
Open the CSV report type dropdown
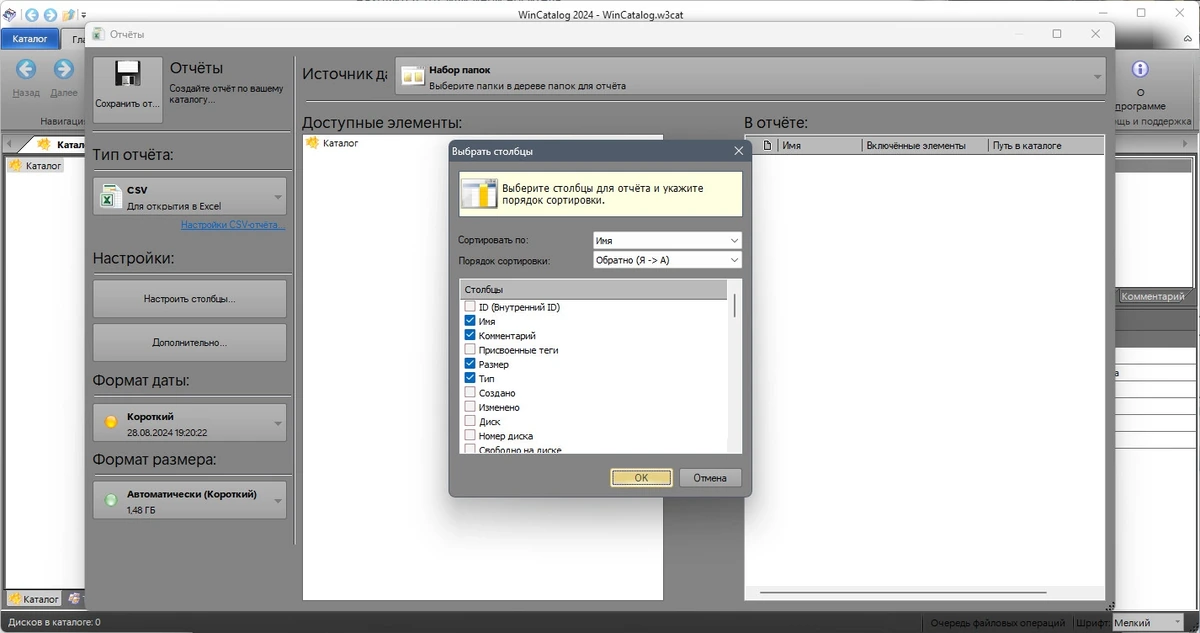tap(190, 196)
